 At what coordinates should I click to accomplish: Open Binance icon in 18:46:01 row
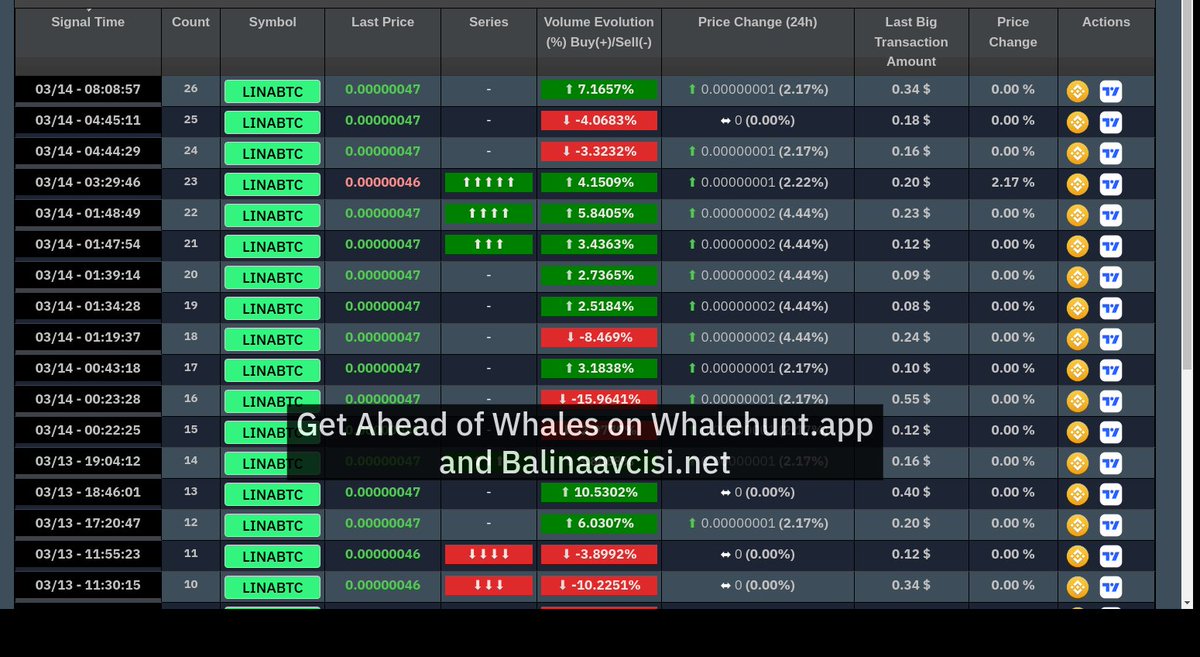(x=1077, y=494)
